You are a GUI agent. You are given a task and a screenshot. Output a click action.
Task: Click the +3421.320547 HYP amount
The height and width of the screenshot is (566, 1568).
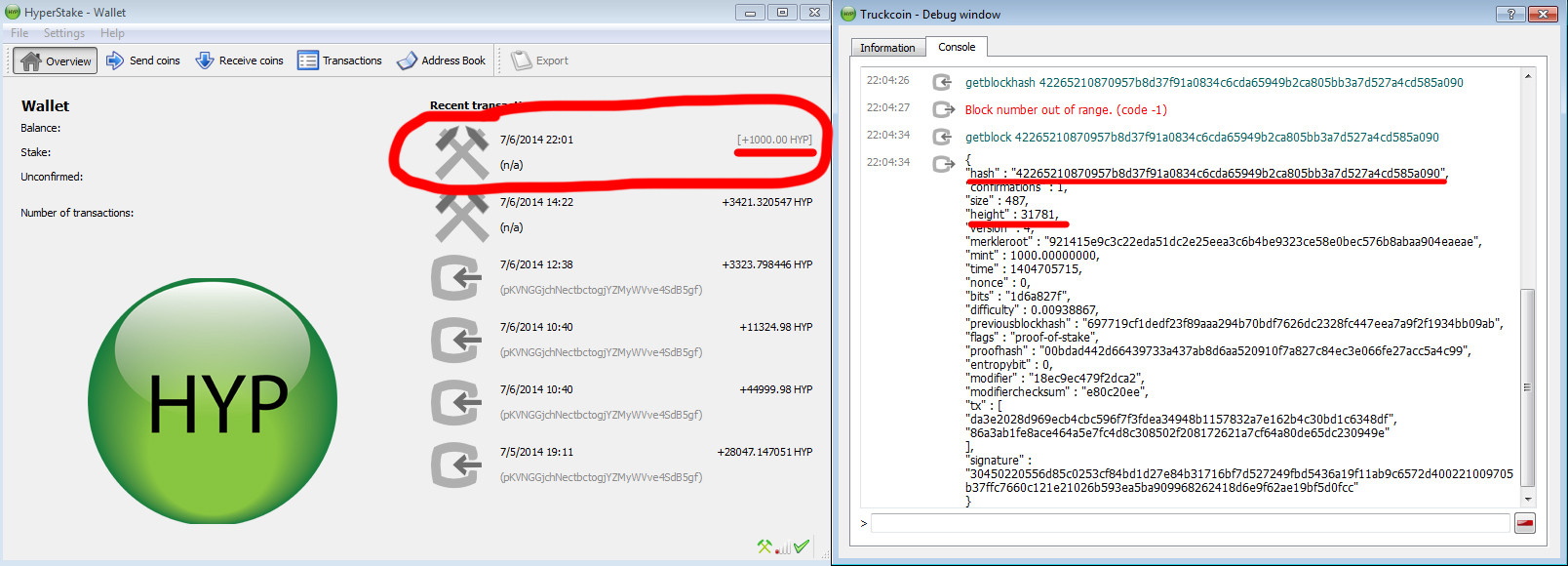coord(766,202)
